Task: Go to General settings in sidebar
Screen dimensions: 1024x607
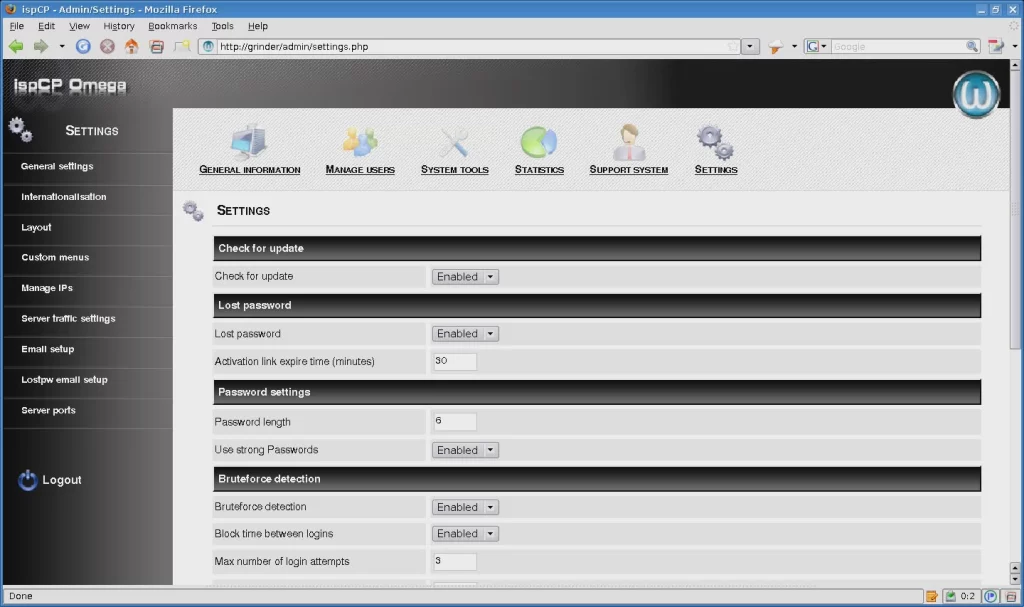Action: pos(57,167)
